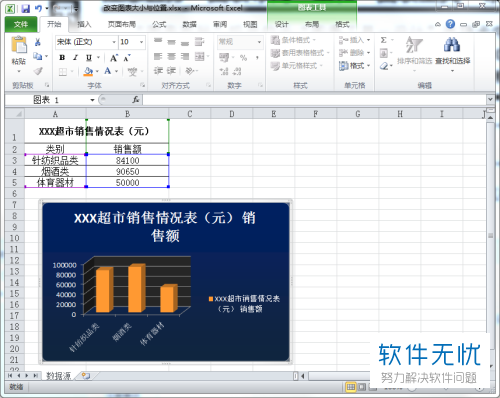Screen dimensions: 500x398
Task: Open the number format dropdown 常规
Action: (x=259, y=42)
